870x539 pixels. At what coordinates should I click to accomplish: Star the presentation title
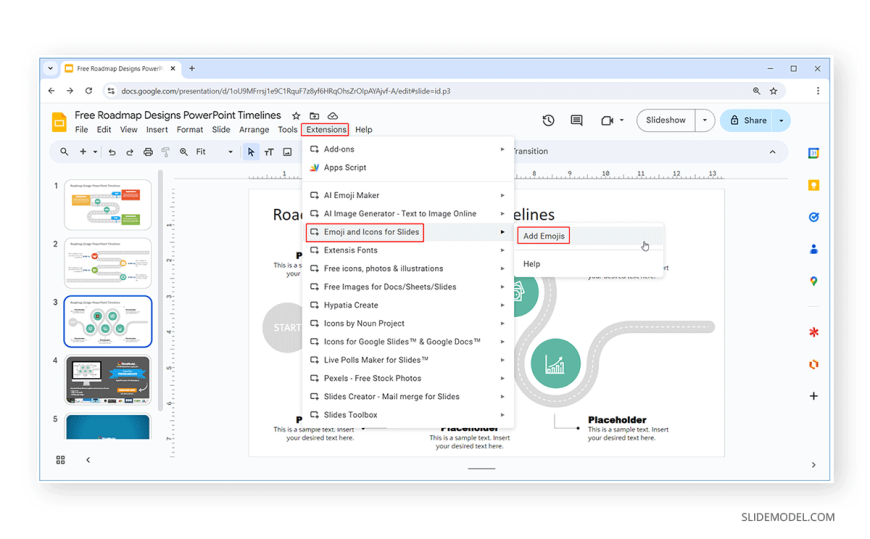click(x=296, y=115)
